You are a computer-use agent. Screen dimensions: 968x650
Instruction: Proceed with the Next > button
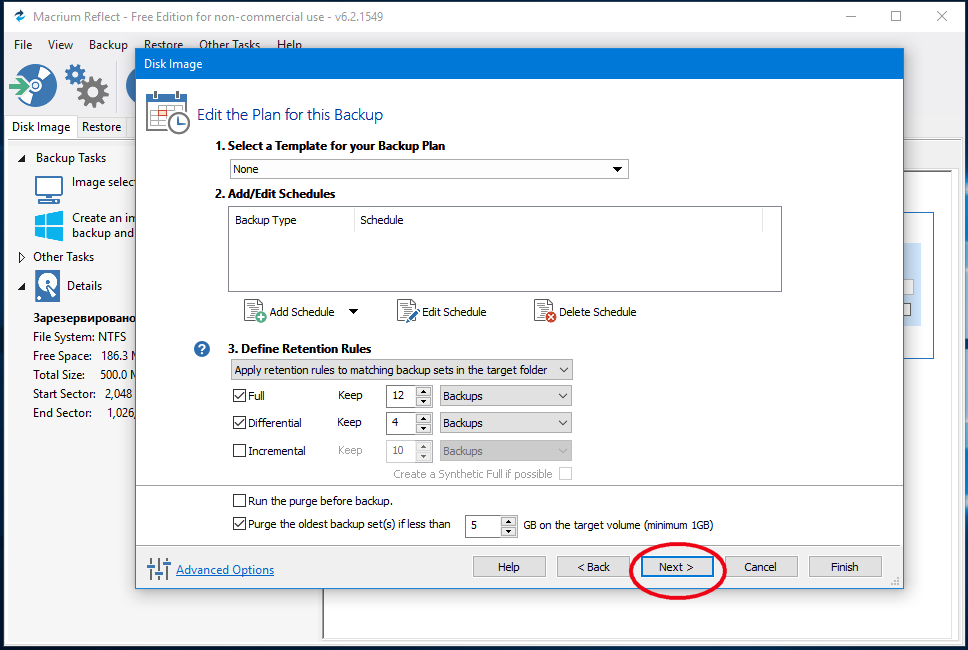pos(677,567)
